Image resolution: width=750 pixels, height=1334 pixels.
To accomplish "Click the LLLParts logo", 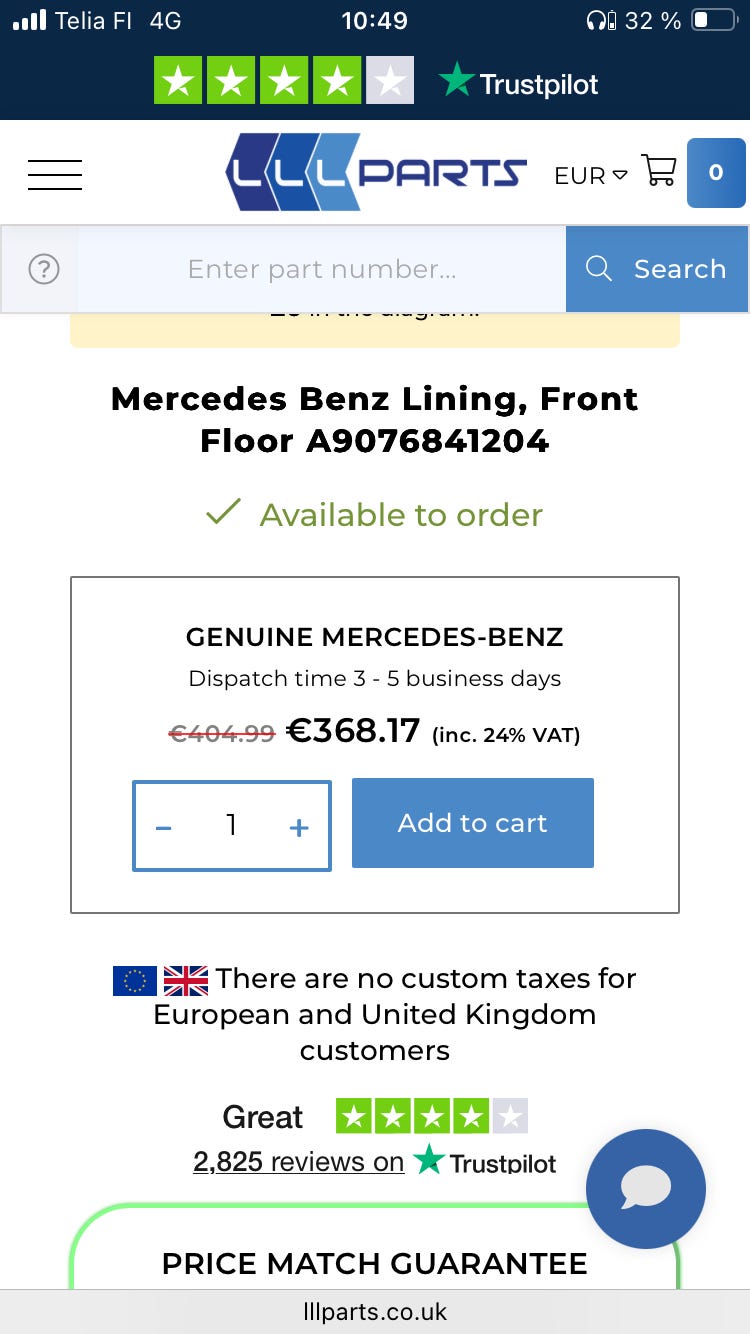I will click(x=376, y=172).
